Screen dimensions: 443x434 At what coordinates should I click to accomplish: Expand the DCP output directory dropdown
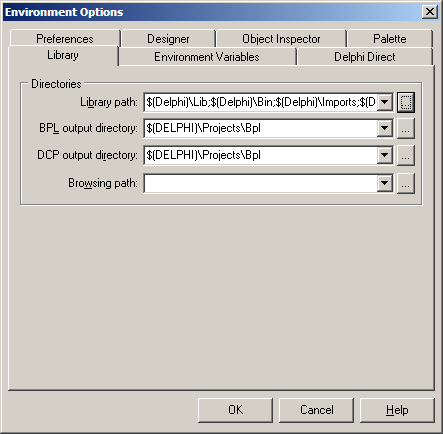tap(385, 155)
